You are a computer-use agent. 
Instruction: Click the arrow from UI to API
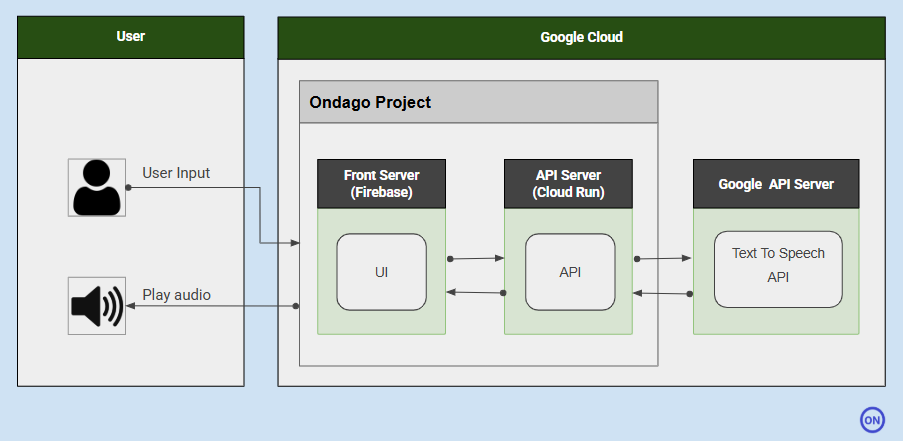tap(476, 258)
